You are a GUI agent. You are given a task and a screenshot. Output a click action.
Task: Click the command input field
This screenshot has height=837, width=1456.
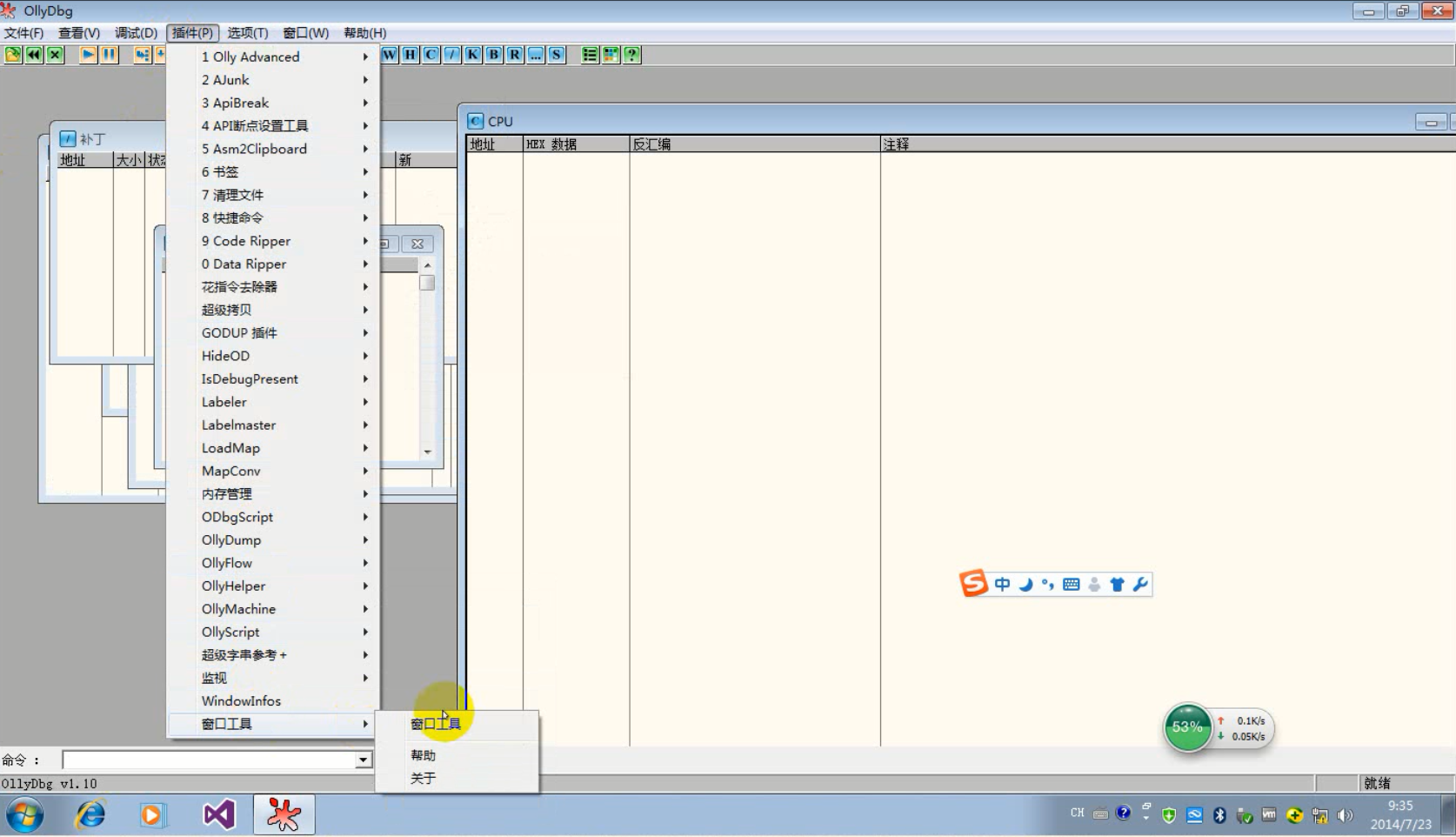pyautogui.click(x=209, y=760)
